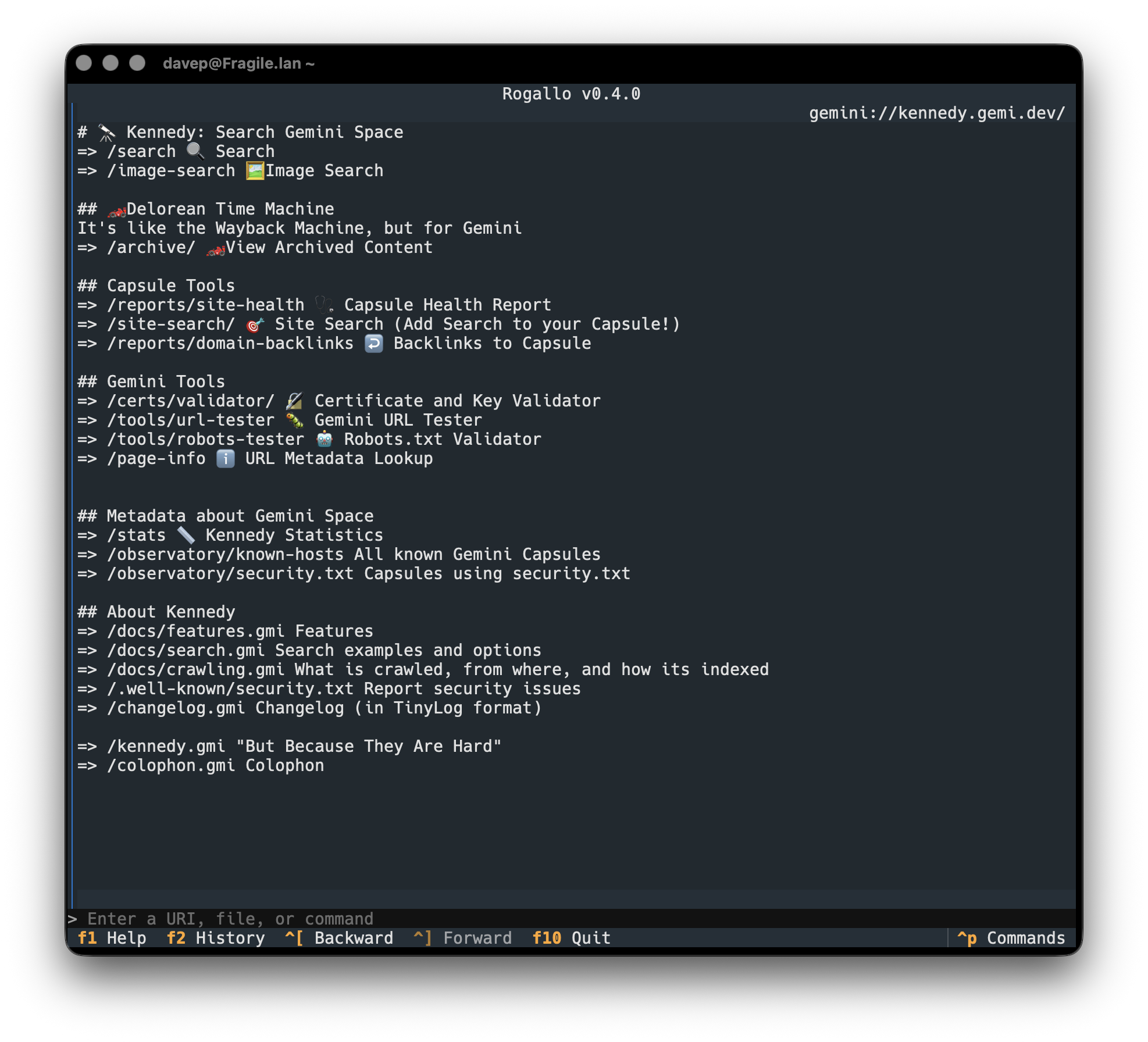Open /.well-known/security.txt Report security issues

click(x=329, y=689)
